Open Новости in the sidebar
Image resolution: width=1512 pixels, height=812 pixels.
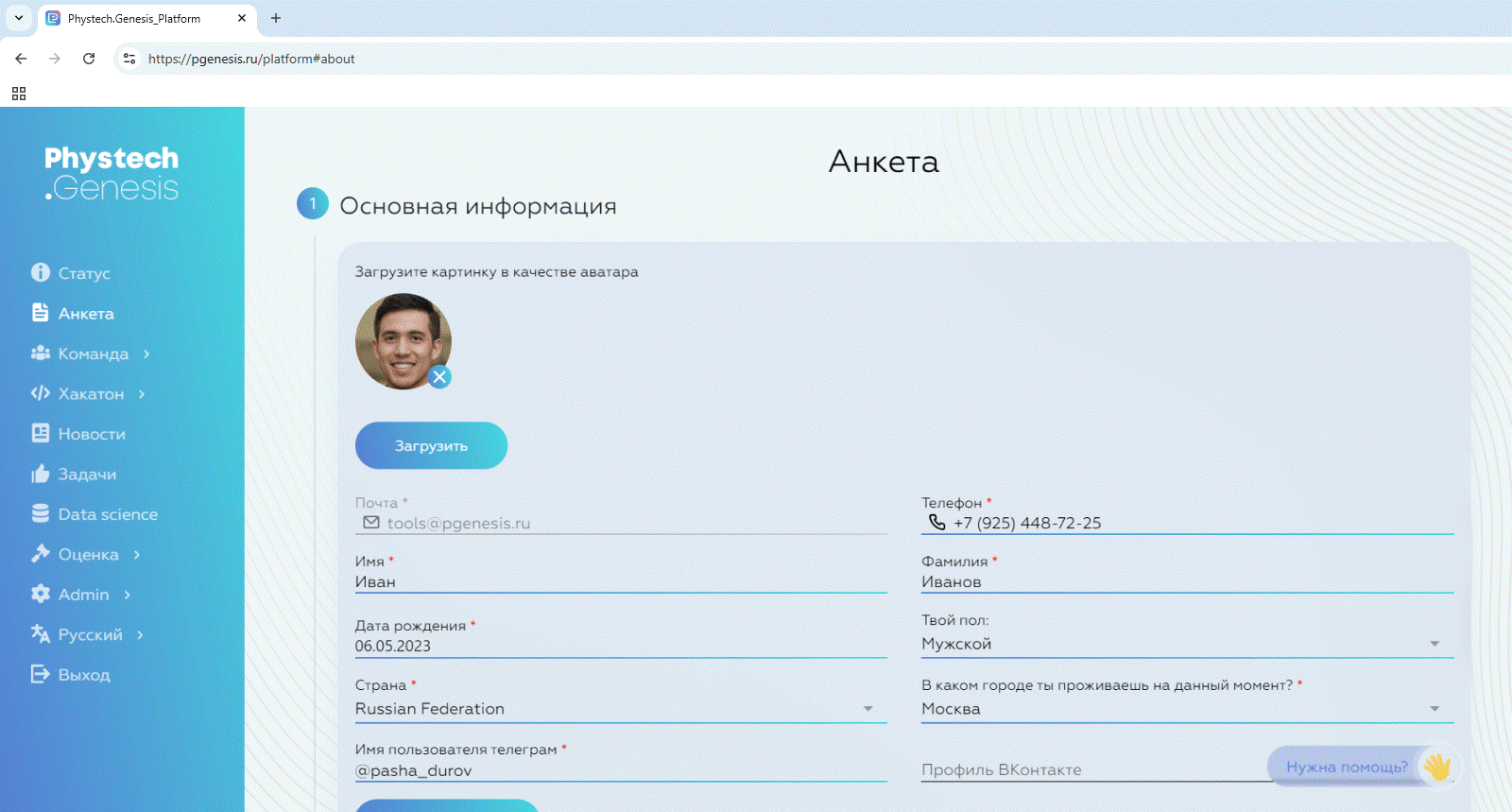tap(92, 434)
